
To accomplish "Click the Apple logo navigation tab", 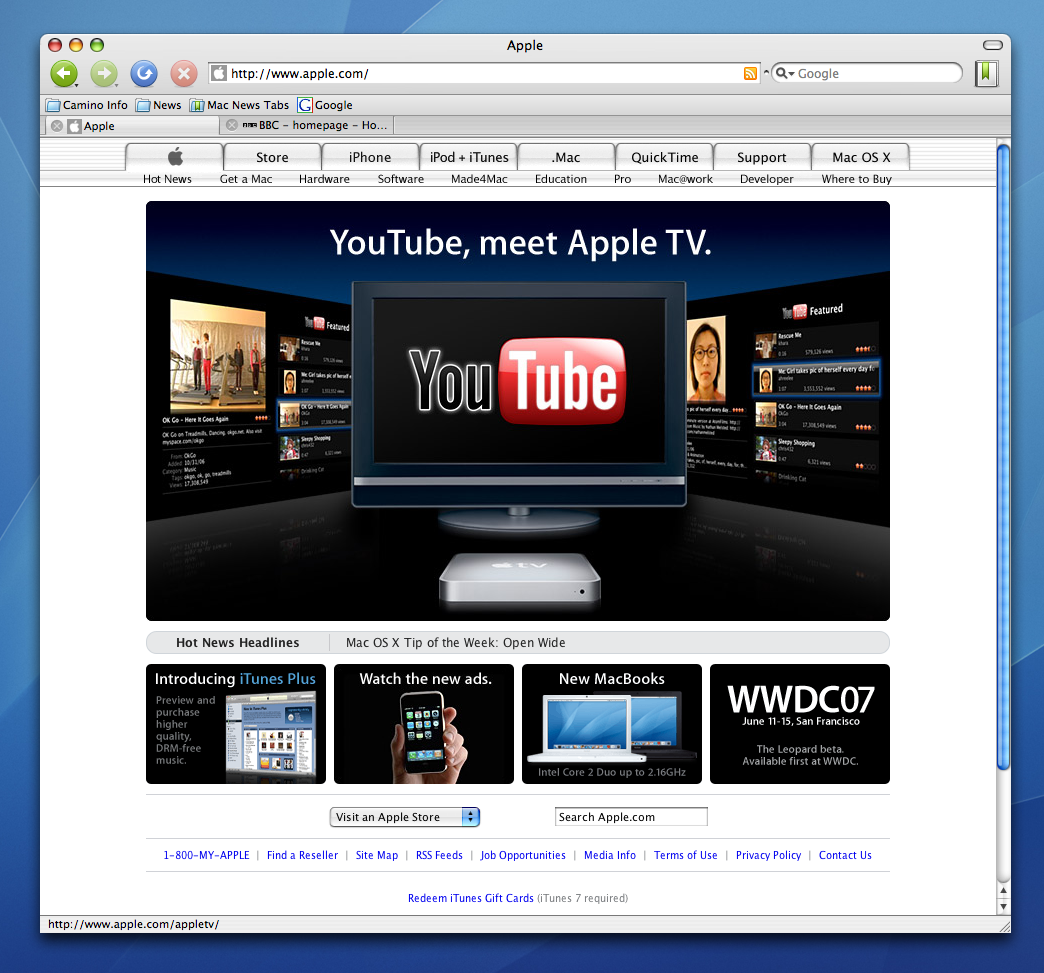I will coord(174,157).
